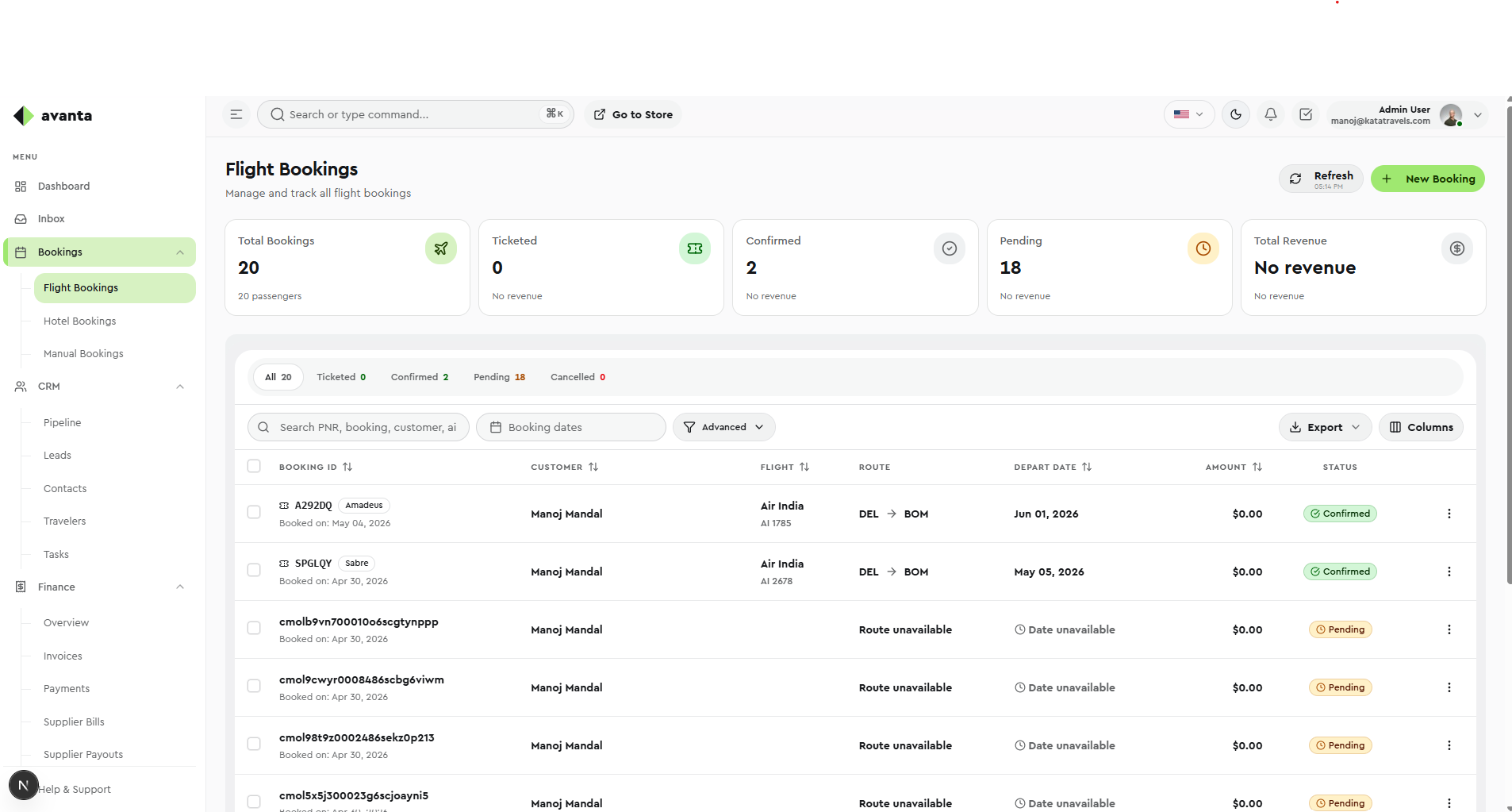1512x812 pixels.
Task: Click the N floating help button
Action: pos(24,786)
